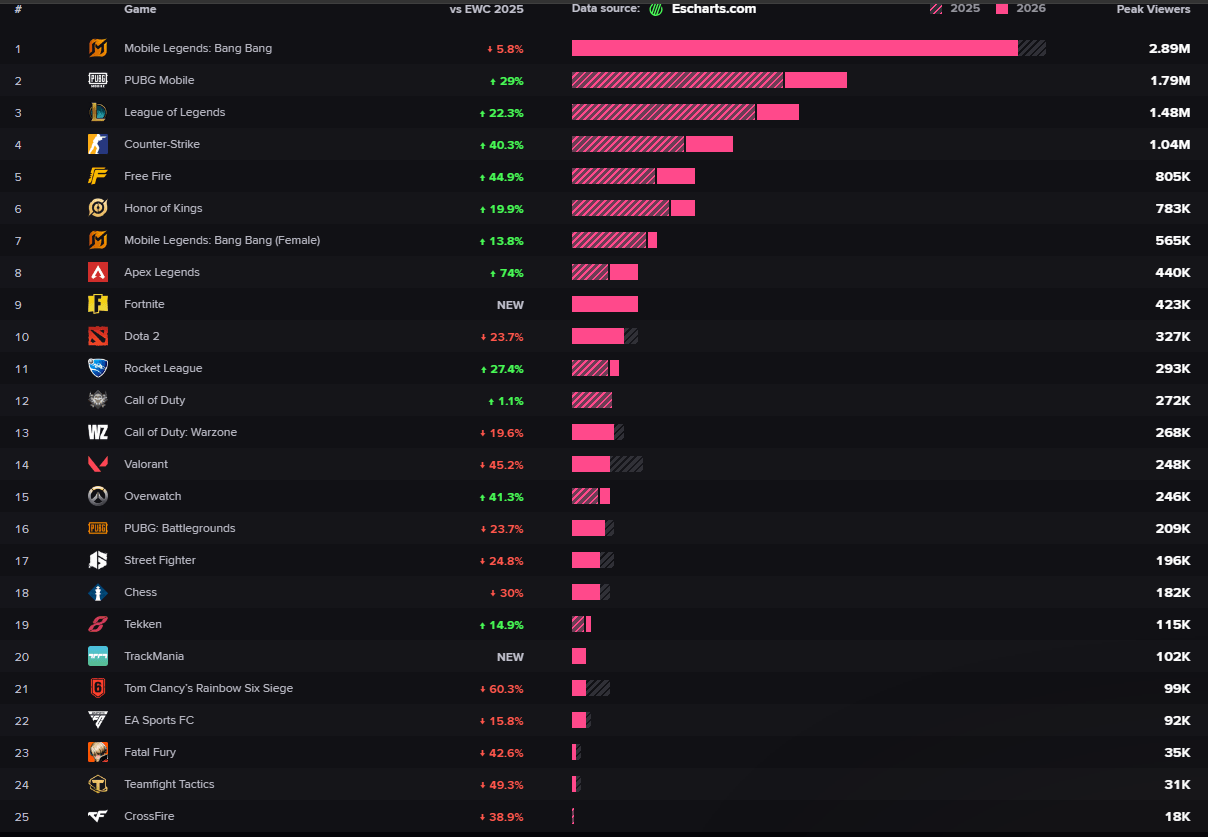Click the Call of Duty: Warzone WZ icon
The height and width of the screenshot is (837, 1208).
point(98,432)
